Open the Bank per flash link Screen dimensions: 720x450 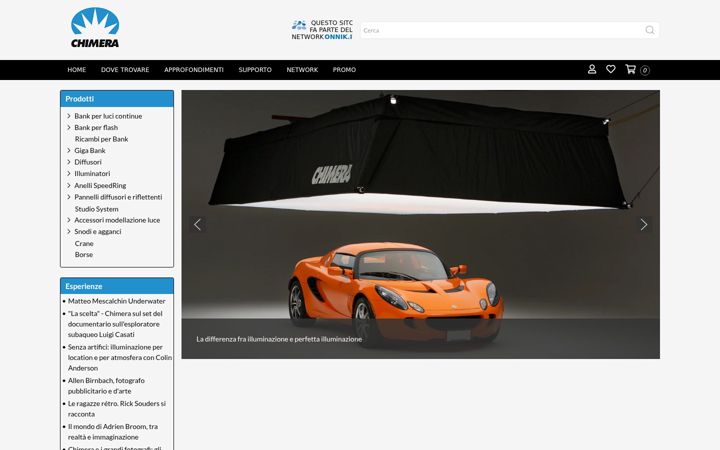pyautogui.click(x=96, y=128)
